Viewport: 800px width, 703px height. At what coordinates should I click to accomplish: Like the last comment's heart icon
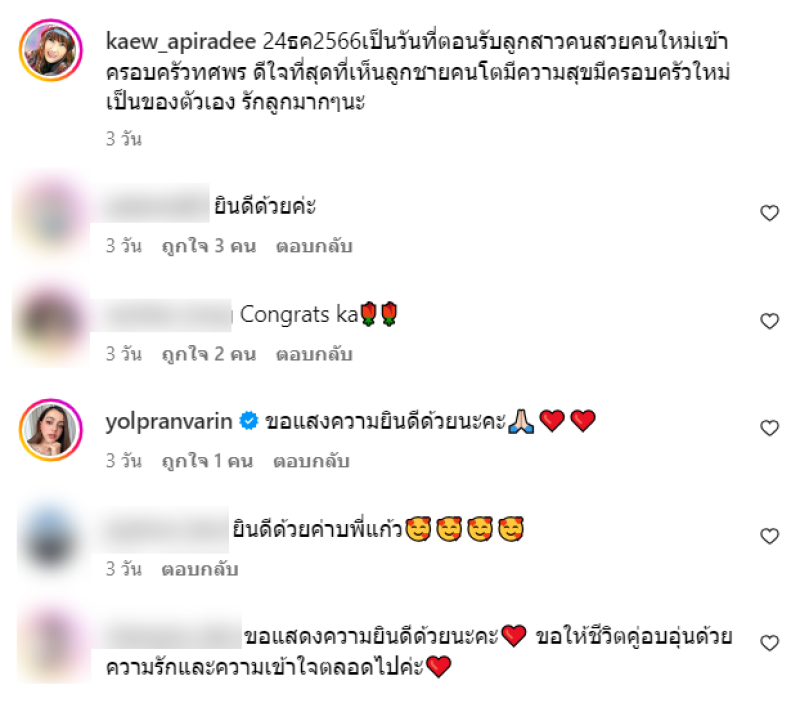[x=769, y=643]
